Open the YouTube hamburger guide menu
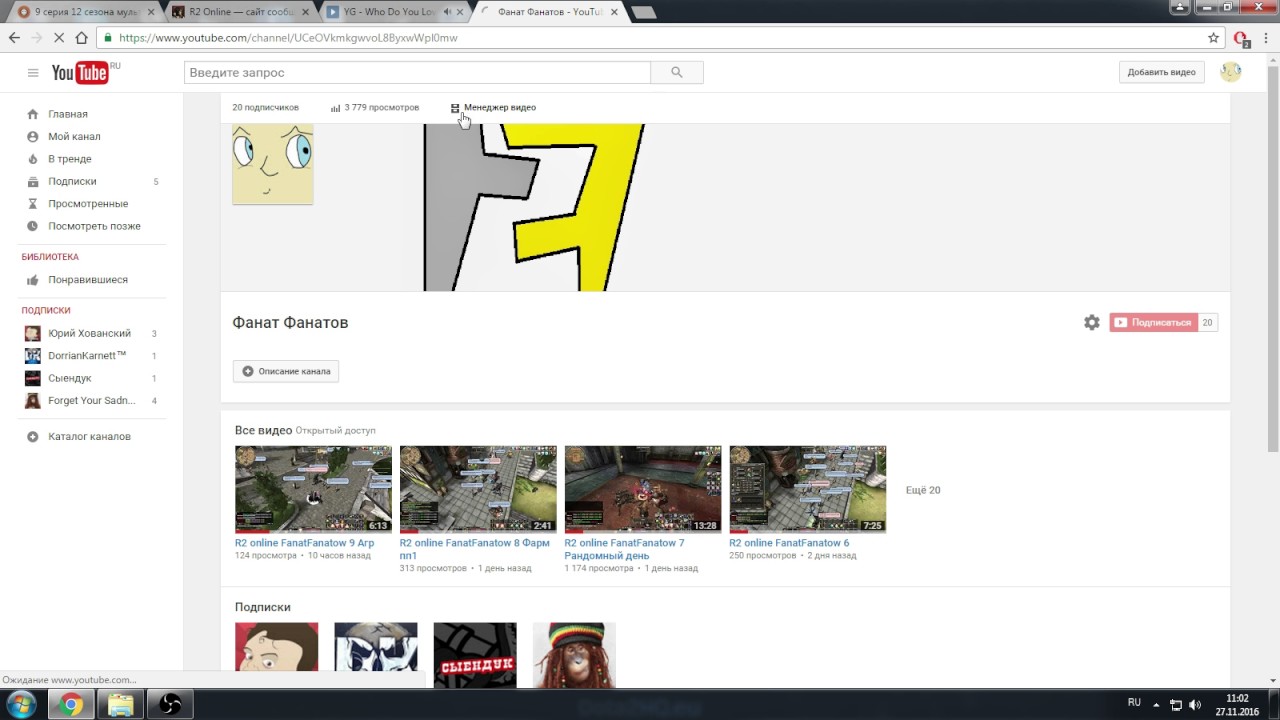The image size is (1280, 720). [33, 73]
